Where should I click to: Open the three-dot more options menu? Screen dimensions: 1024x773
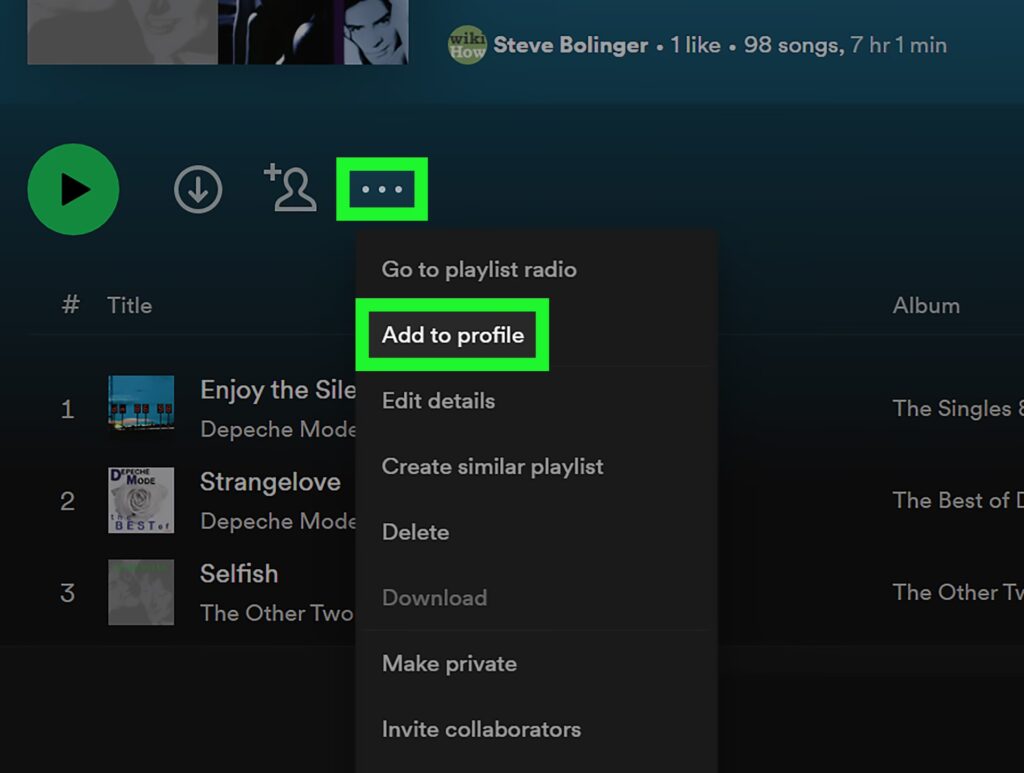click(382, 189)
